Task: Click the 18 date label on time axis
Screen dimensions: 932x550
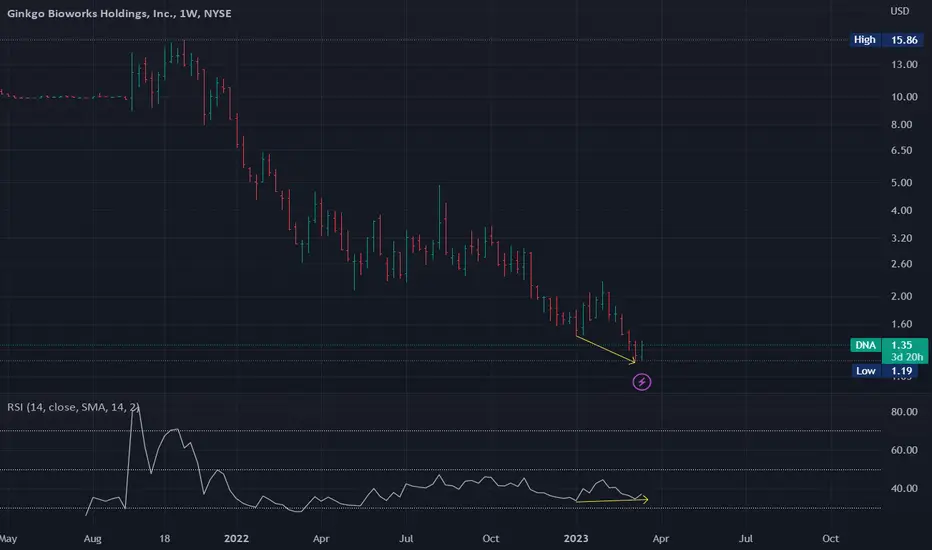Action: click(x=165, y=538)
